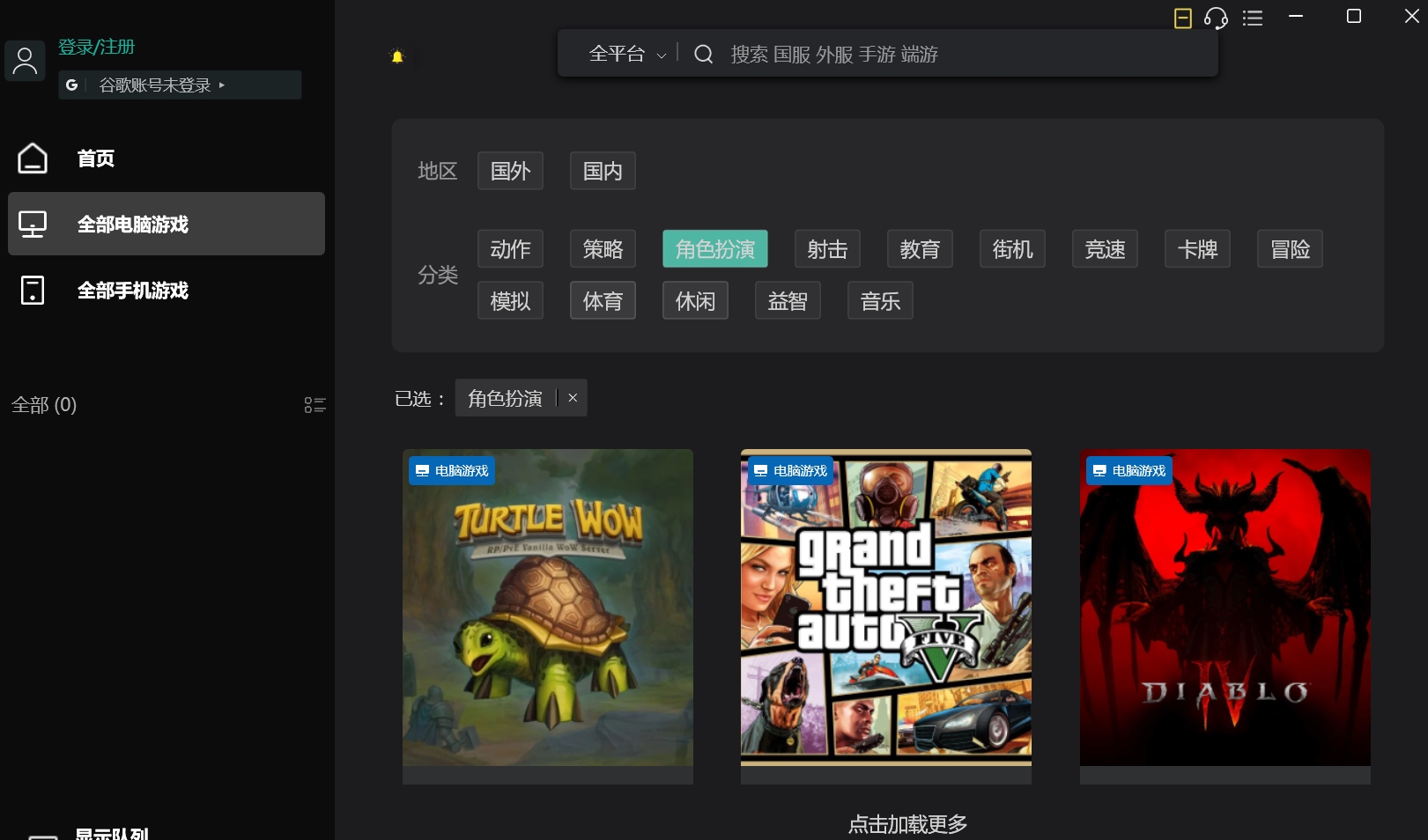Filter by 射击 category
The width and height of the screenshot is (1428, 840).
point(827,249)
